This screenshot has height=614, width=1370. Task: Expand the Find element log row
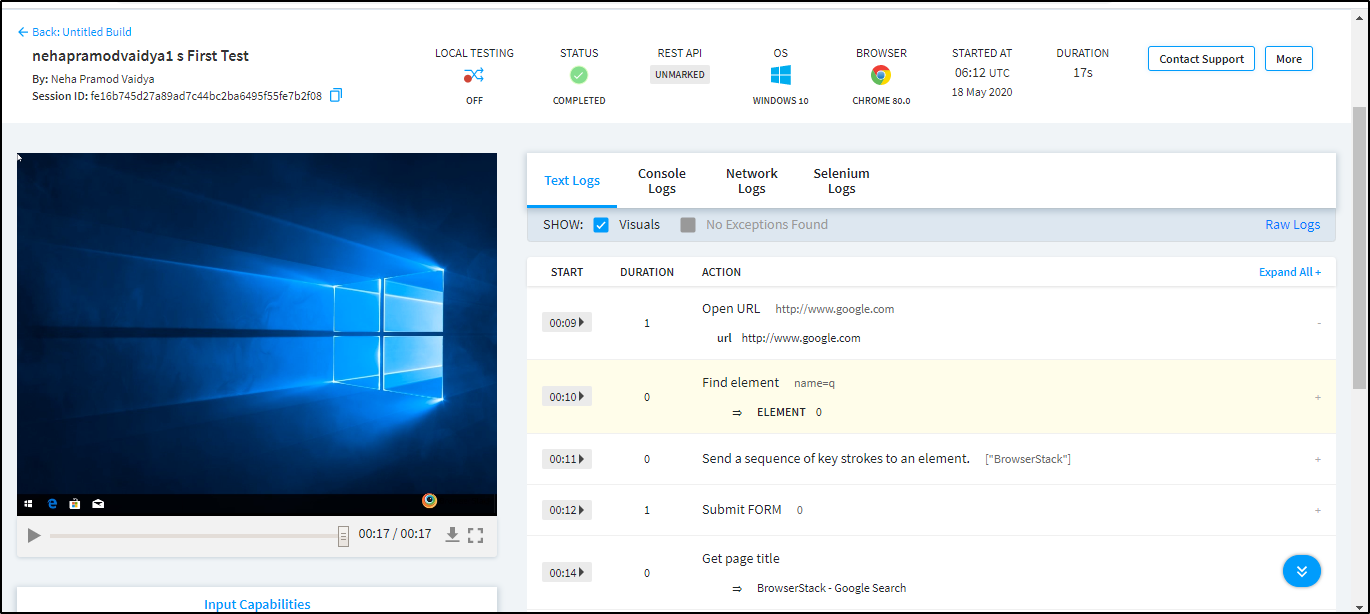coord(1318,397)
